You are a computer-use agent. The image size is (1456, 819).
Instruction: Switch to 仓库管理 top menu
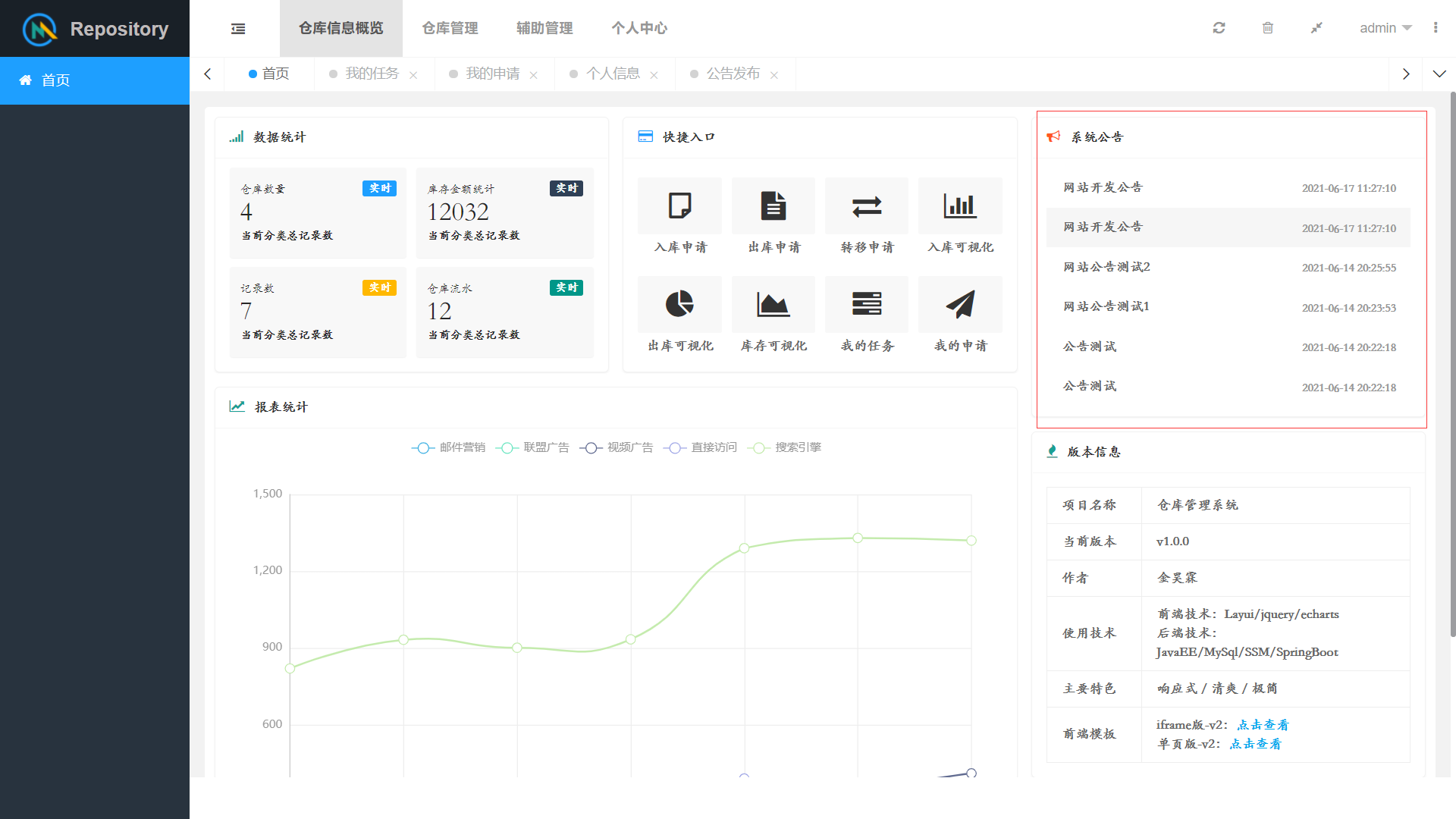(450, 28)
